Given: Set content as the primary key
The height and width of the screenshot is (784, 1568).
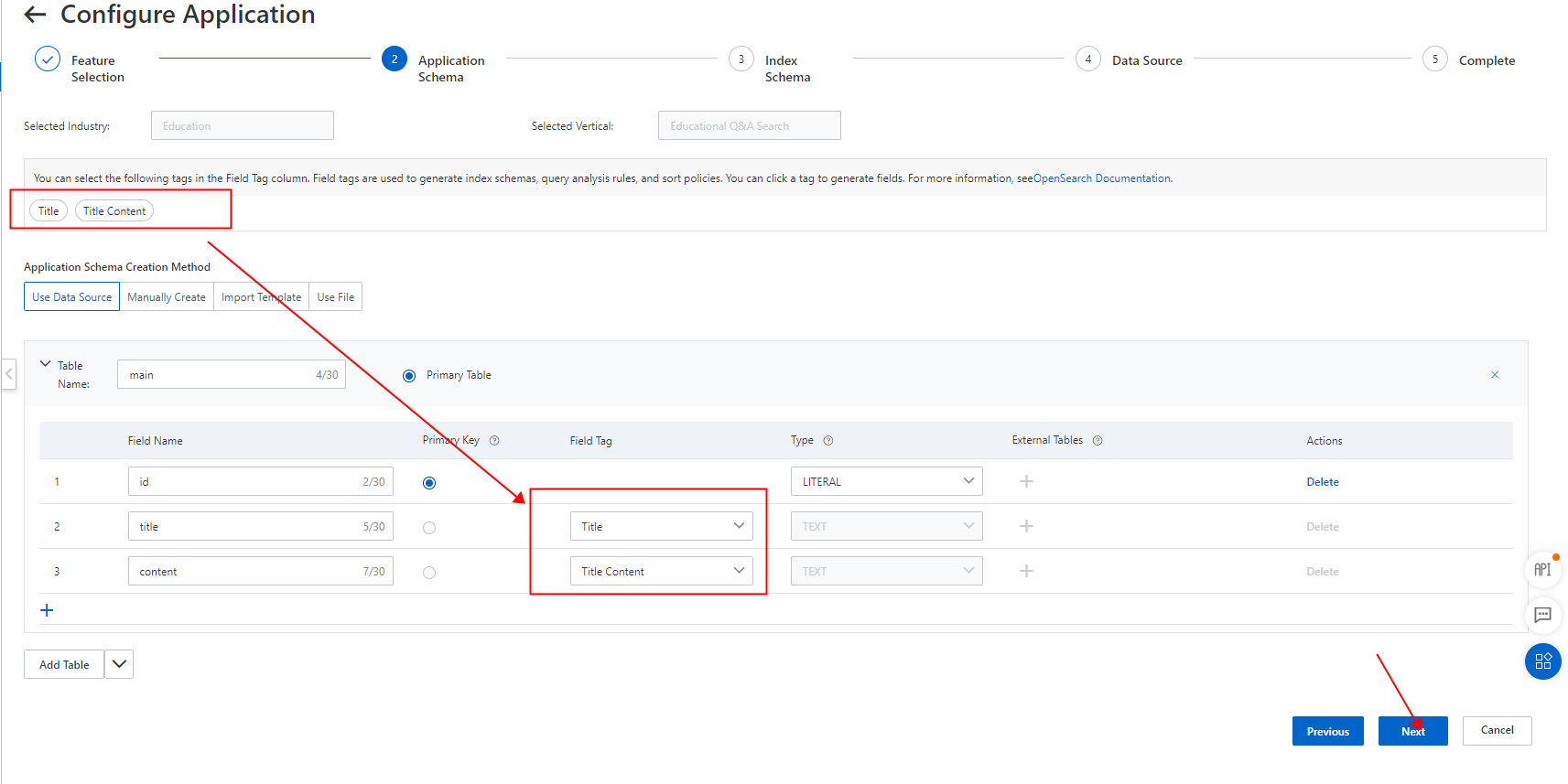Looking at the screenshot, I should coord(429,573).
